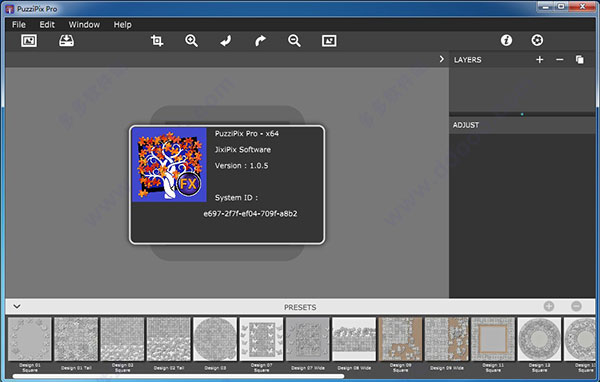Select Design 07 Square preset thumbnail
The image size is (600, 382).
[x=261, y=339]
